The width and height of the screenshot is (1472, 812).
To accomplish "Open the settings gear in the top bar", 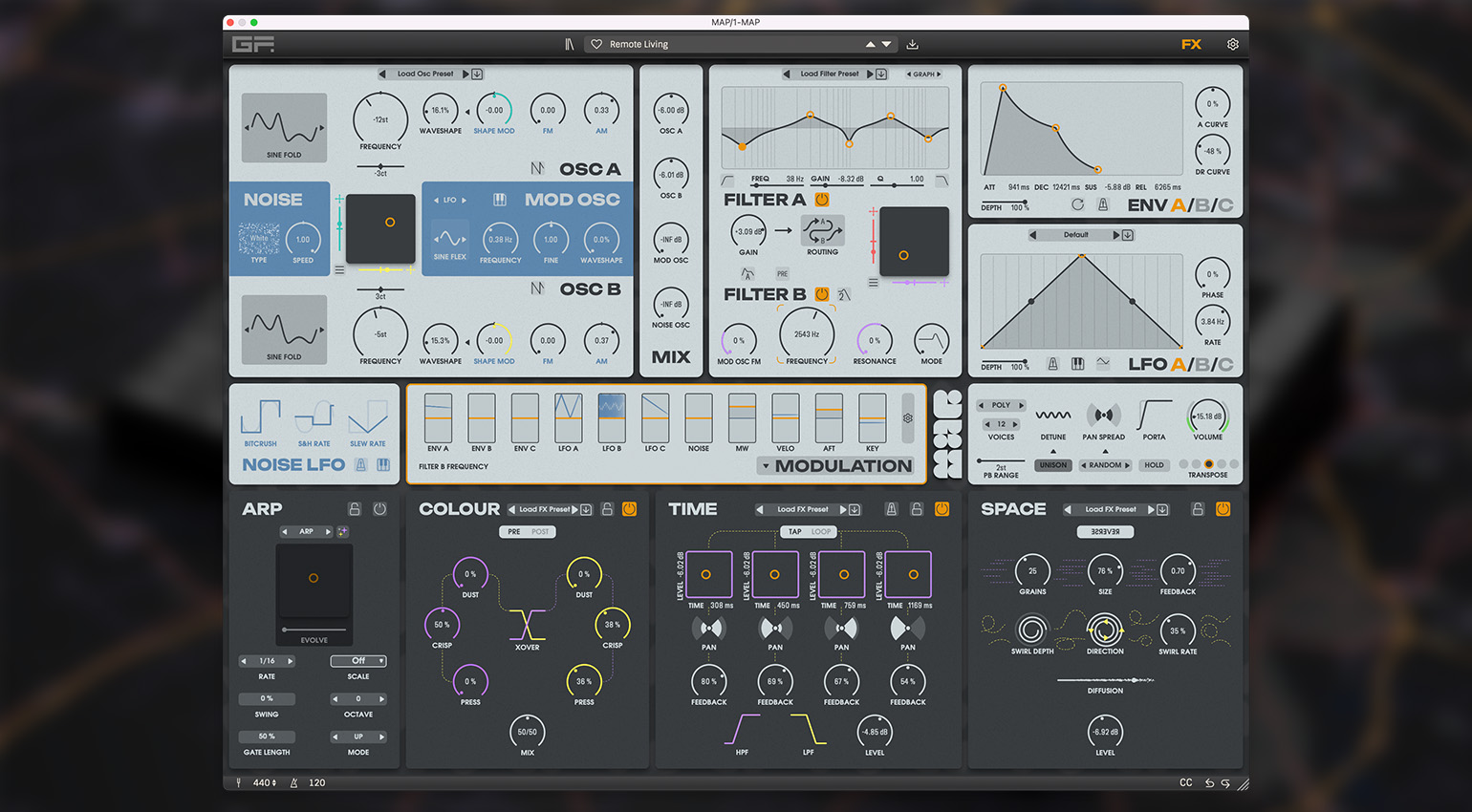I will pyautogui.click(x=1233, y=44).
